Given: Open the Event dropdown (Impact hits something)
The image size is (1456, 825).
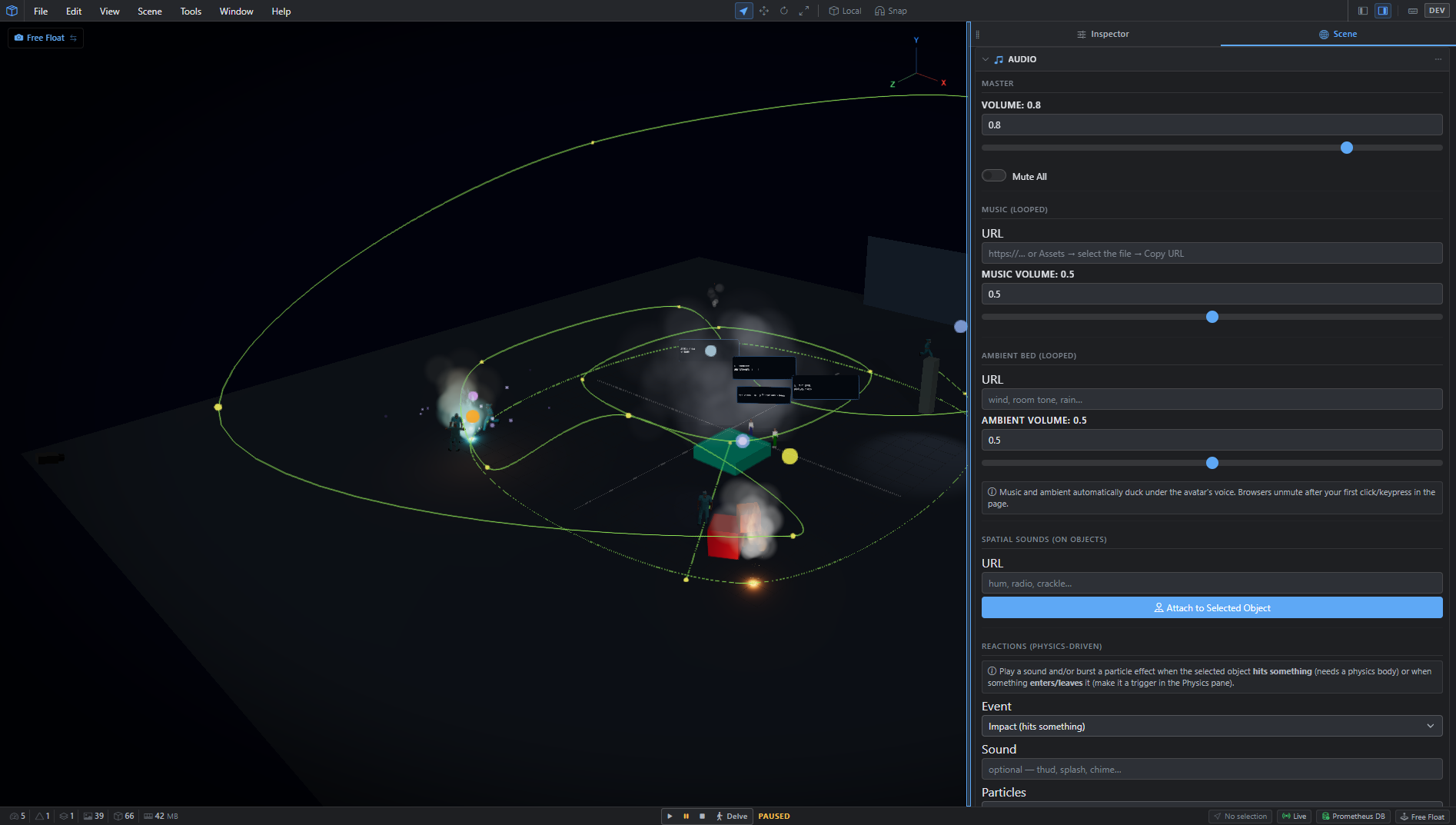Looking at the screenshot, I should pyautogui.click(x=1212, y=726).
